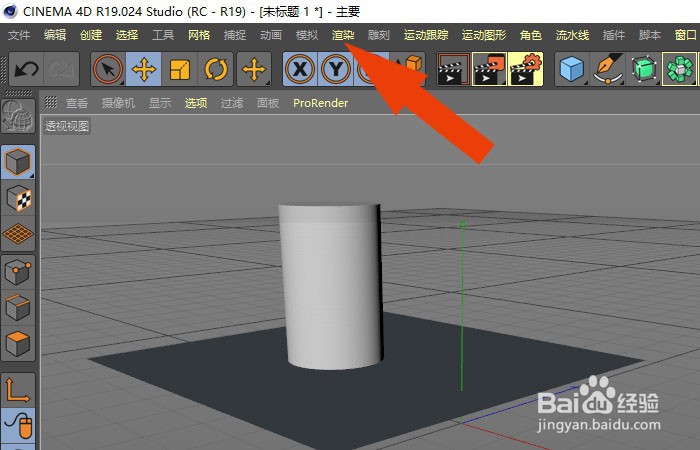Open the 脚本 menu
This screenshot has width=700, height=450.
pos(650,35)
